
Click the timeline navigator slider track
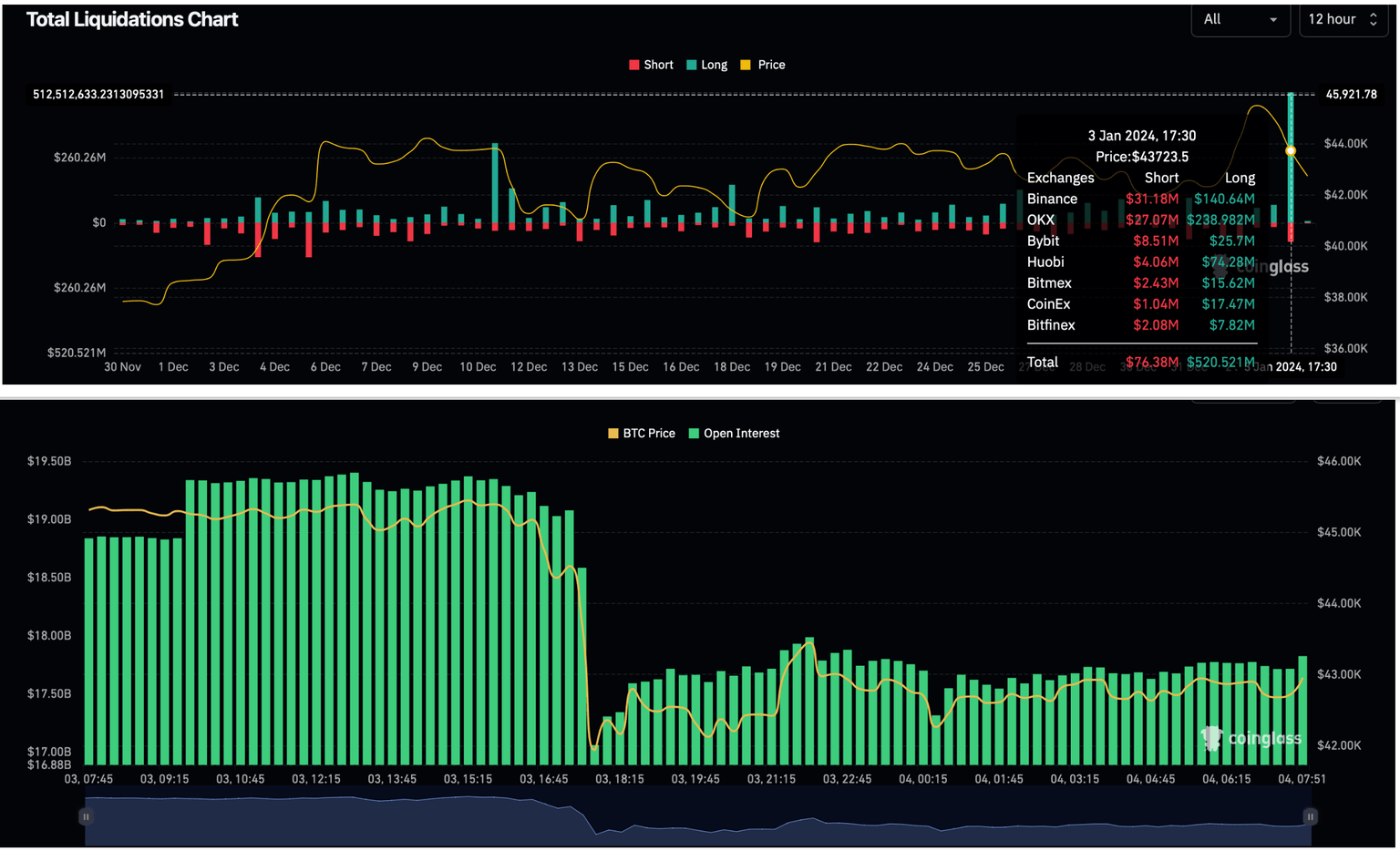698,816
